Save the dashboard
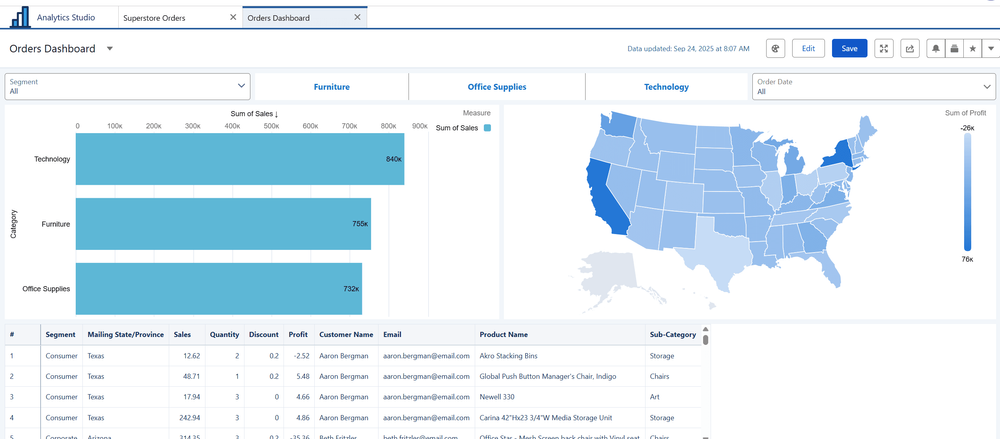The image size is (1000, 439). [849, 48]
